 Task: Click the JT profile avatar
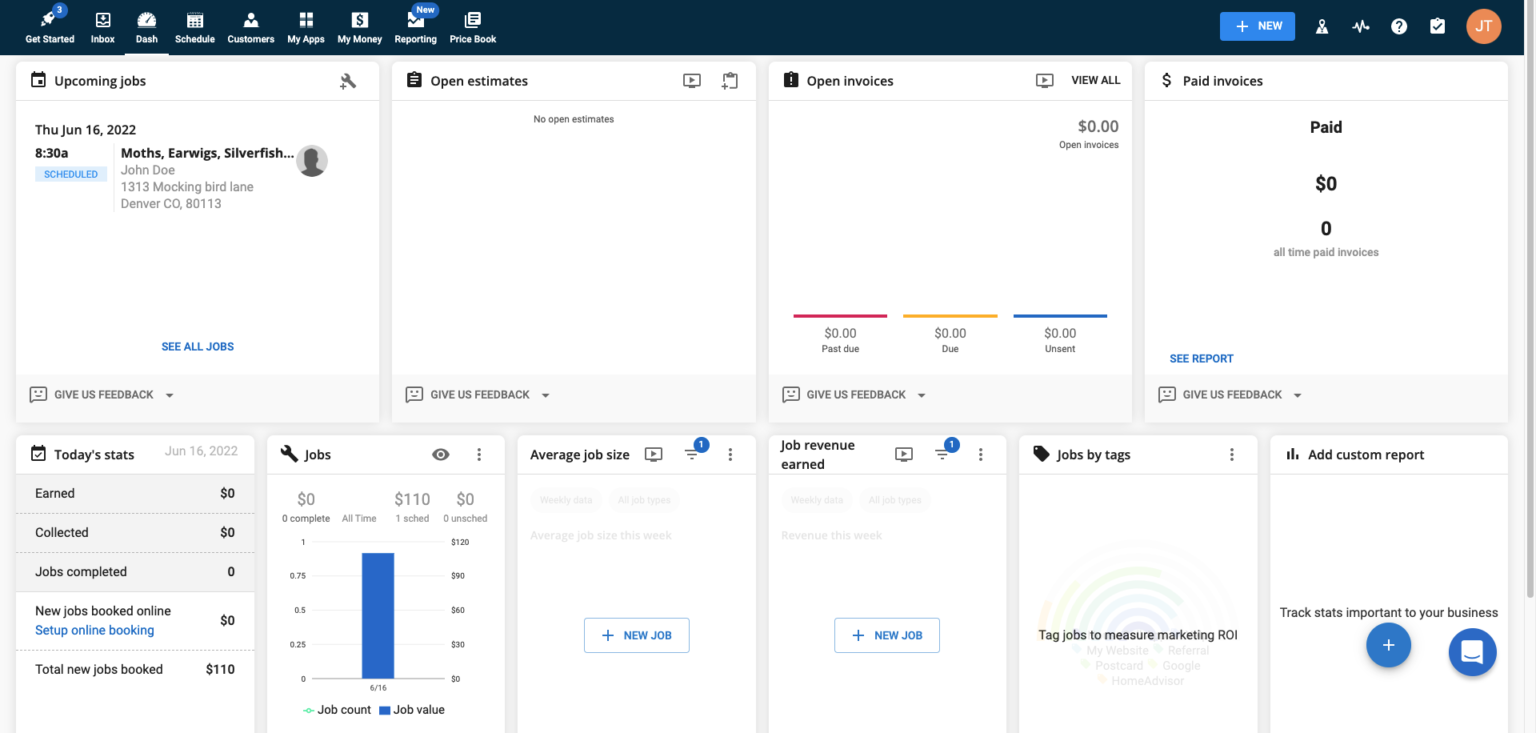point(1484,26)
